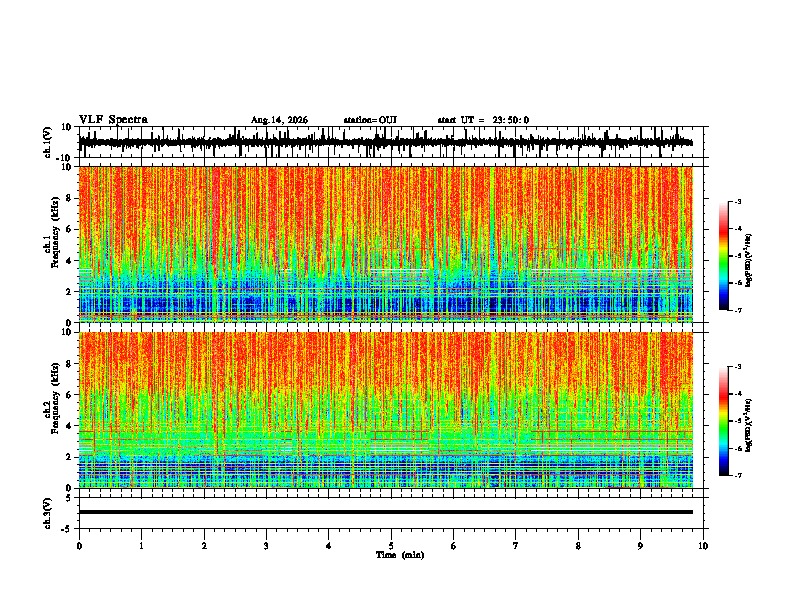
Task: Click time axis tick label "1"
Action: click(x=141, y=546)
